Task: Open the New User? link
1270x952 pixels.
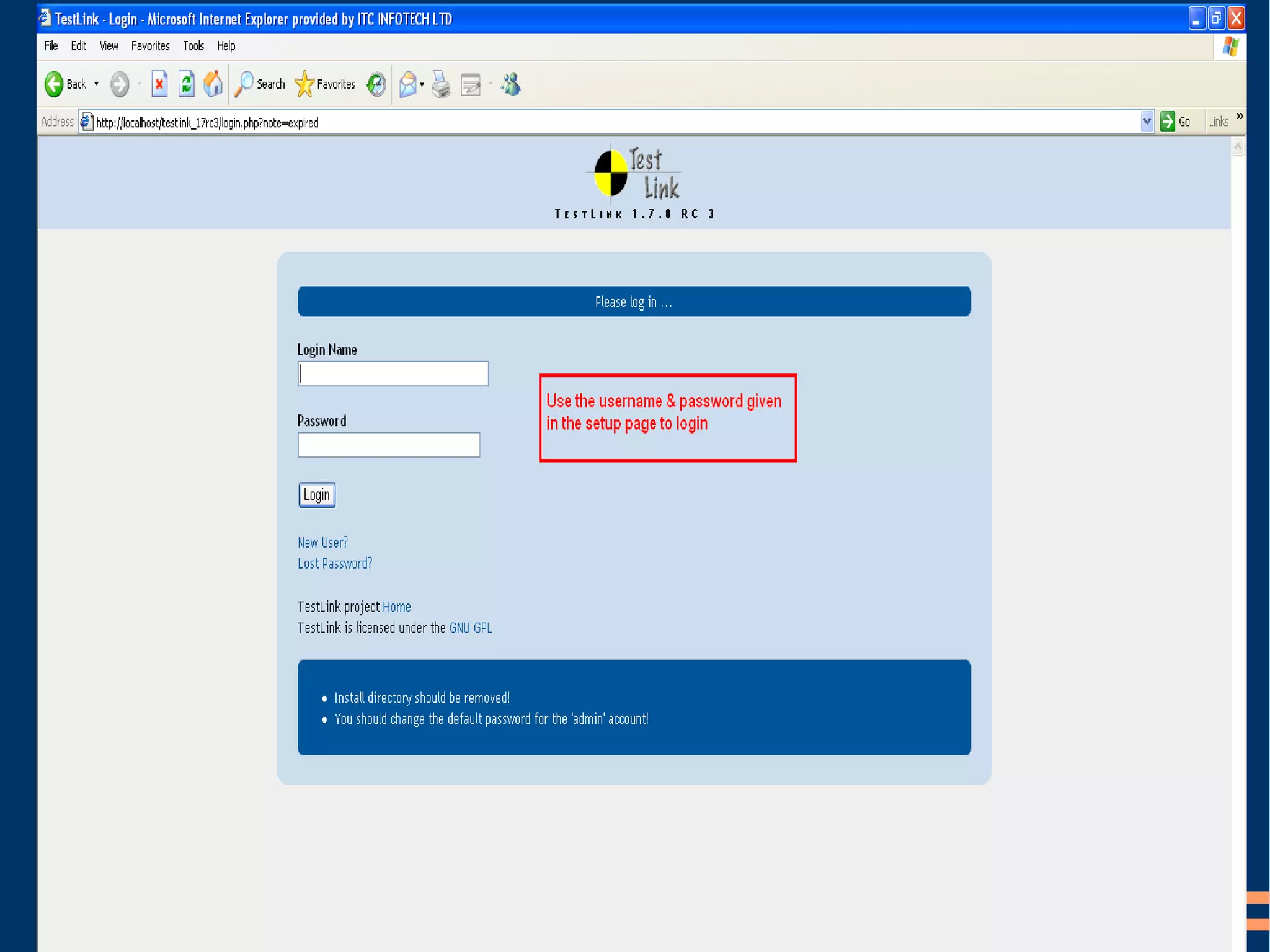Action: pos(322,543)
